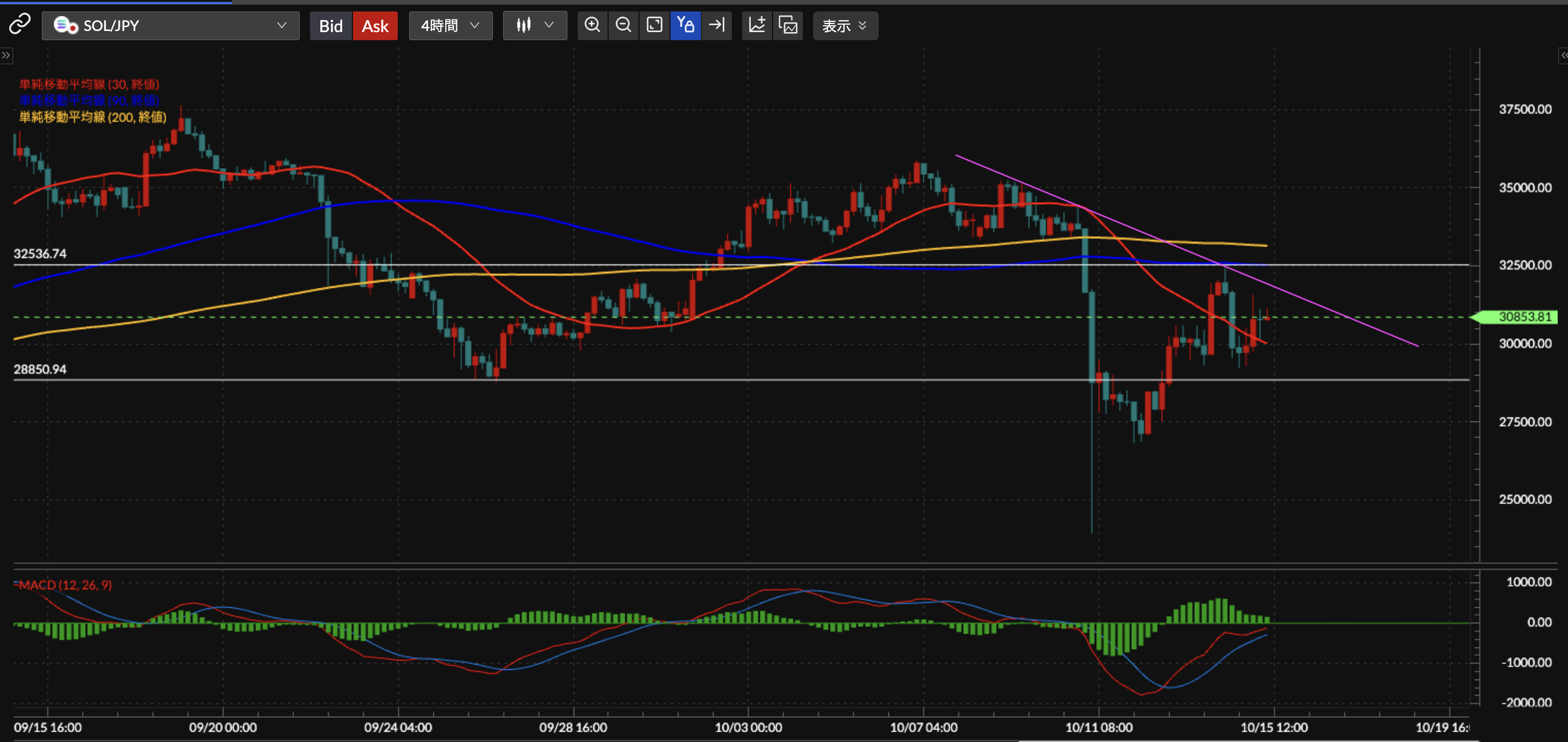Click the 30-period moving average label
This screenshot has height=742, width=1568.
point(89,84)
